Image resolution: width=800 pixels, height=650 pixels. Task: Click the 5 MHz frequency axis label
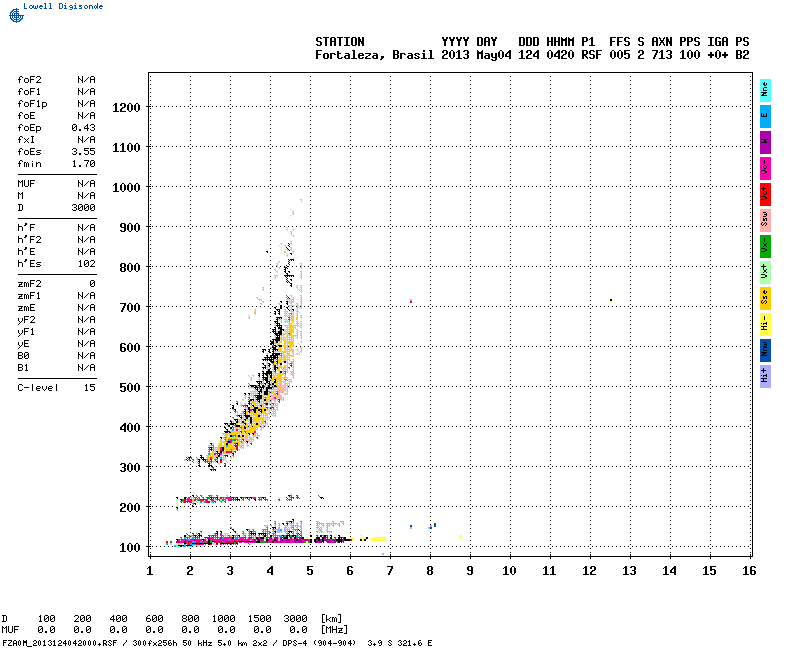[310, 571]
